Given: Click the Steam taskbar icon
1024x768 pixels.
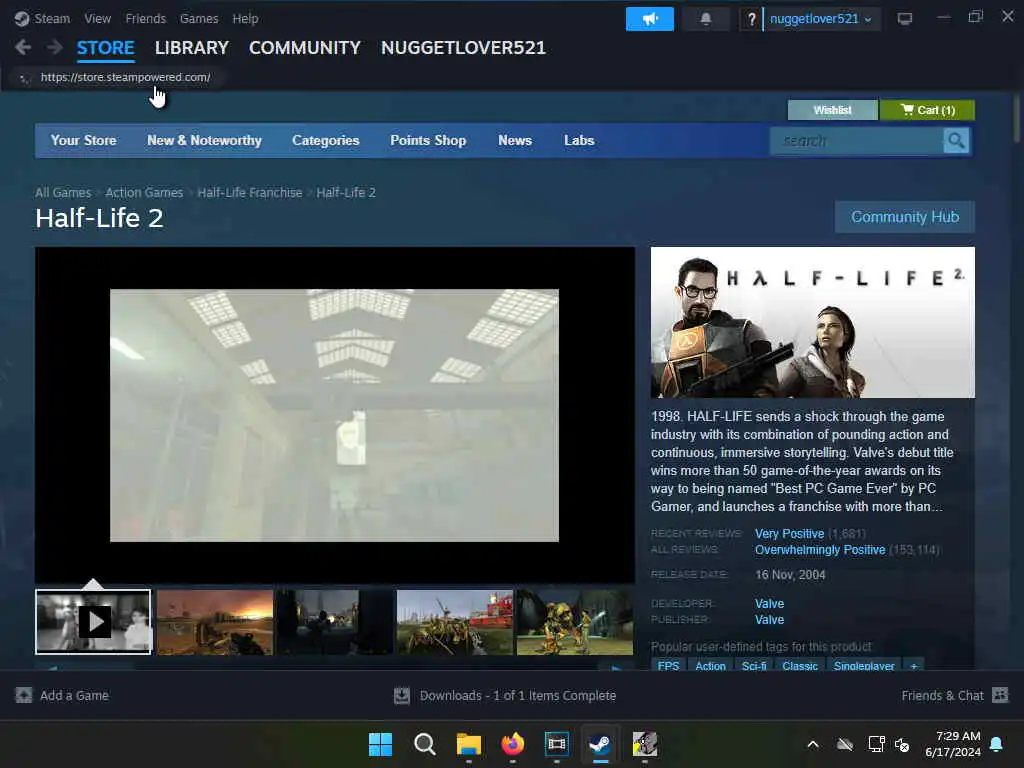Looking at the screenshot, I should [600, 744].
